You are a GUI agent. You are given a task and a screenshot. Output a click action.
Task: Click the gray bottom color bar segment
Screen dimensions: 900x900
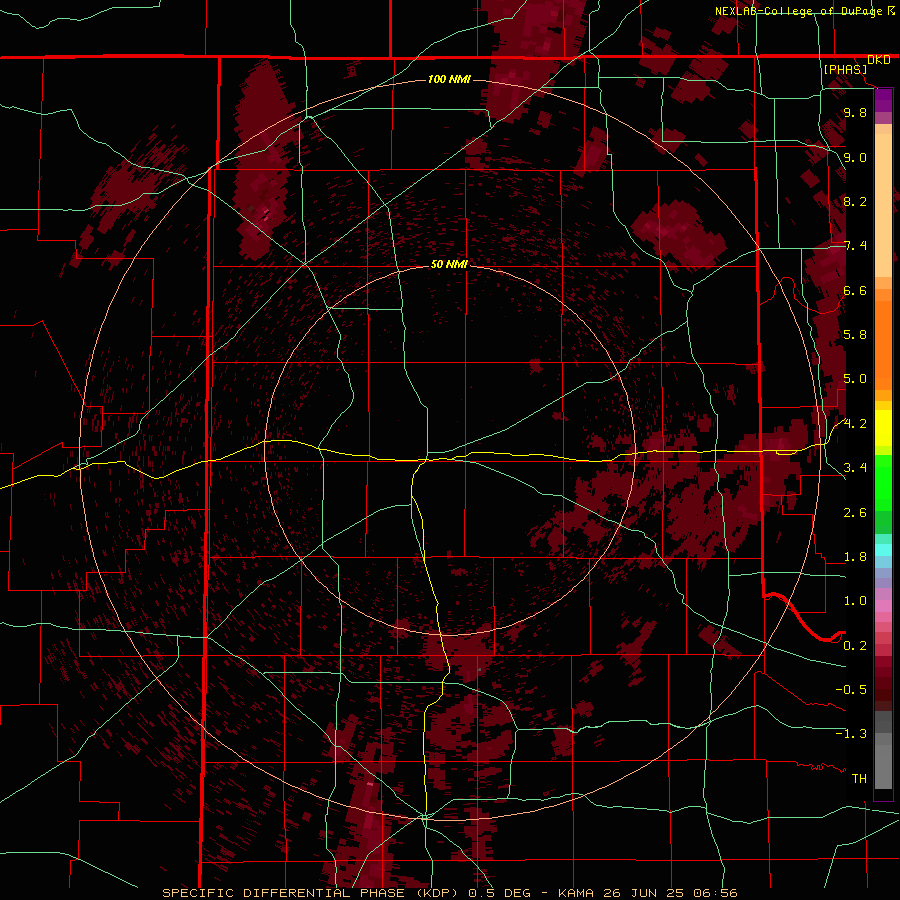click(883, 766)
